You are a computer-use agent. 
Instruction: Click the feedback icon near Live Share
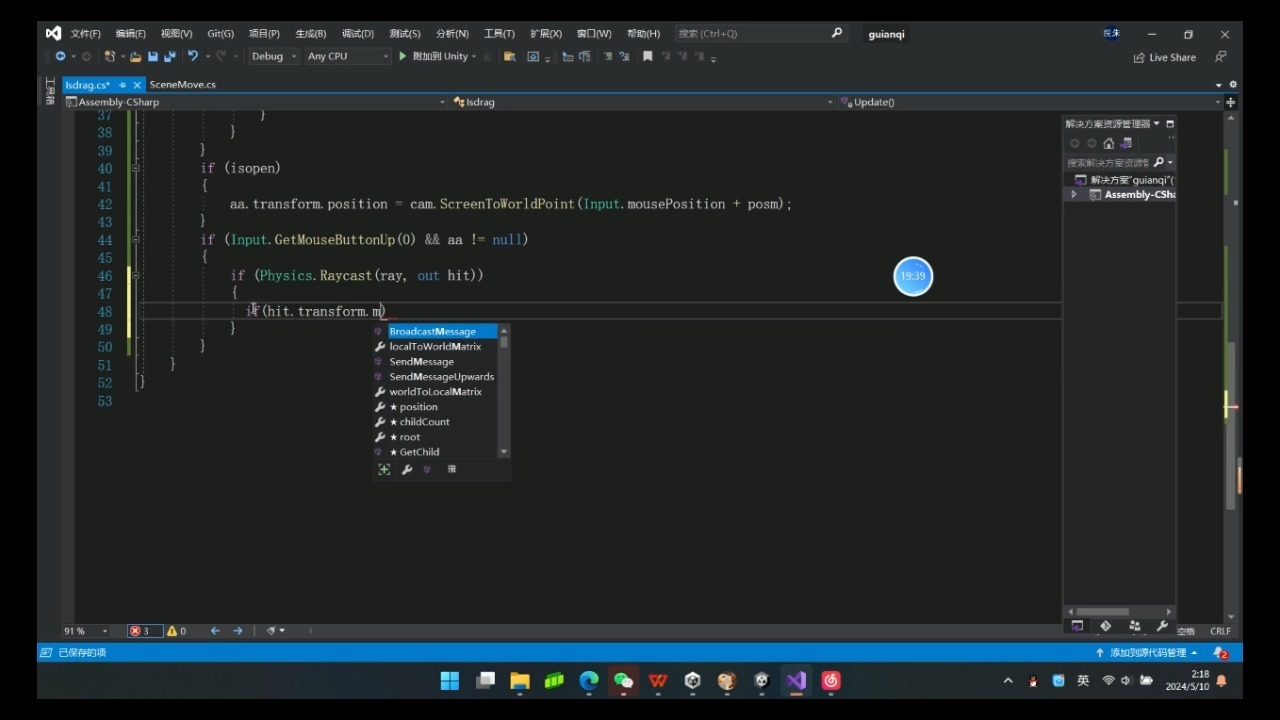pyautogui.click(x=1221, y=57)
